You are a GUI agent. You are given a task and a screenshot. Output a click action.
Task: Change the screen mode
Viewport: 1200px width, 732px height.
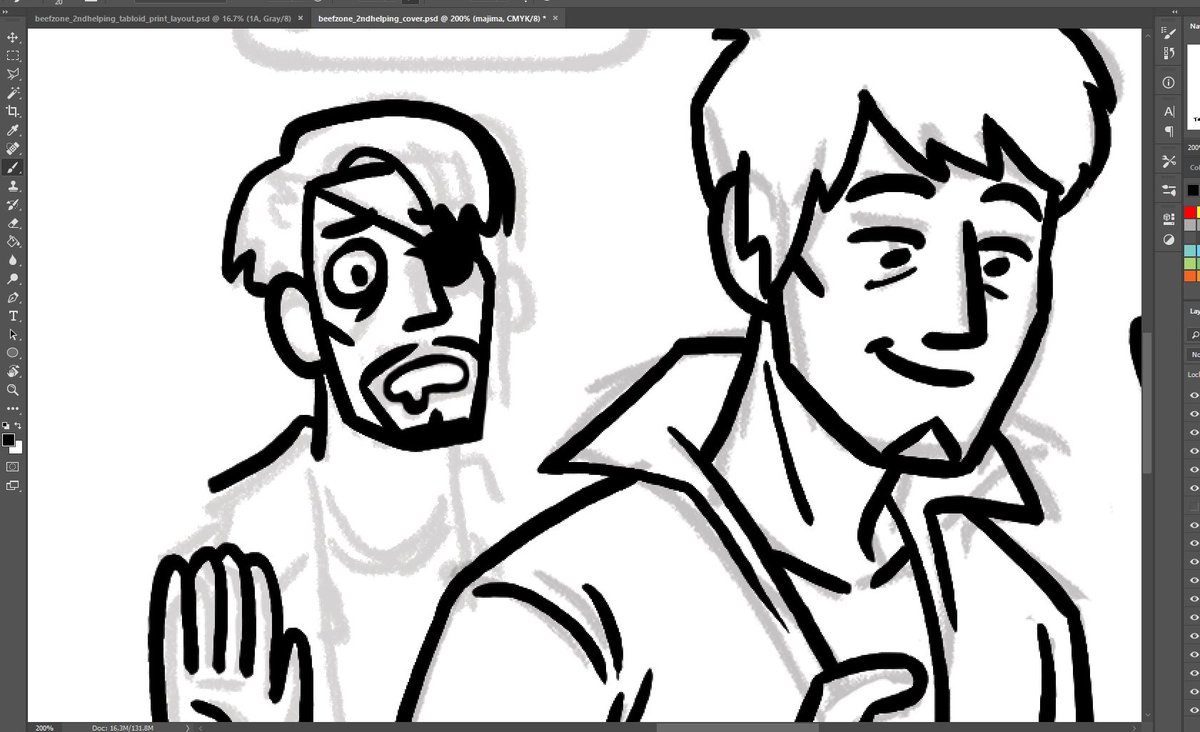13,486
